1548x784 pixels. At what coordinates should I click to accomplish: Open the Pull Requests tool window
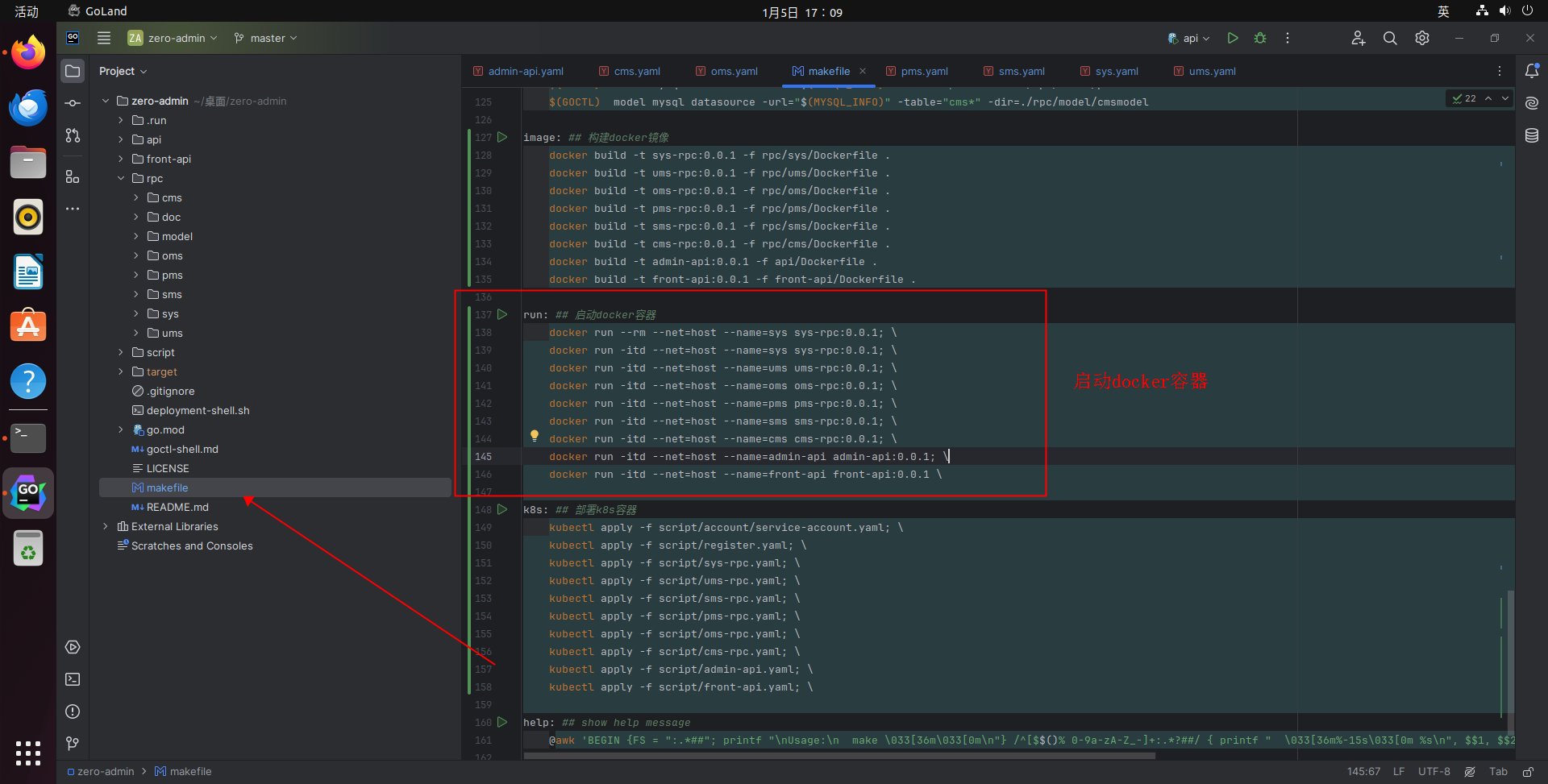point(73,135)
